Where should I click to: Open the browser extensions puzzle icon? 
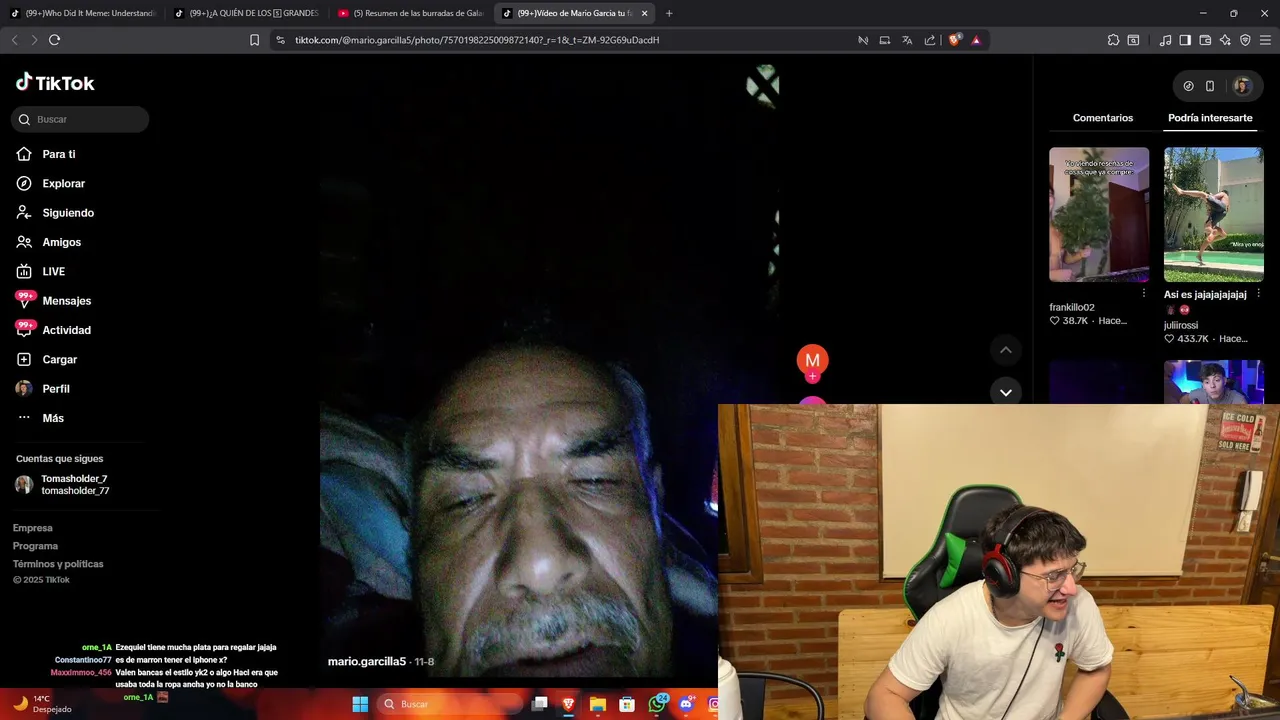(x=1113, y=40)
